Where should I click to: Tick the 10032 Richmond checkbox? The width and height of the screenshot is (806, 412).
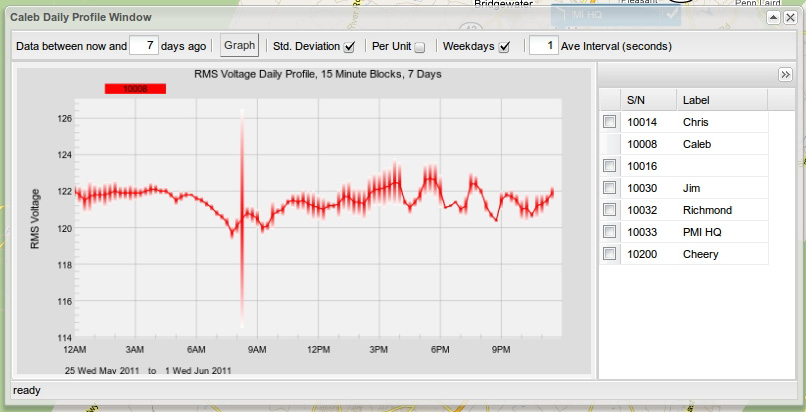[610, 210]
